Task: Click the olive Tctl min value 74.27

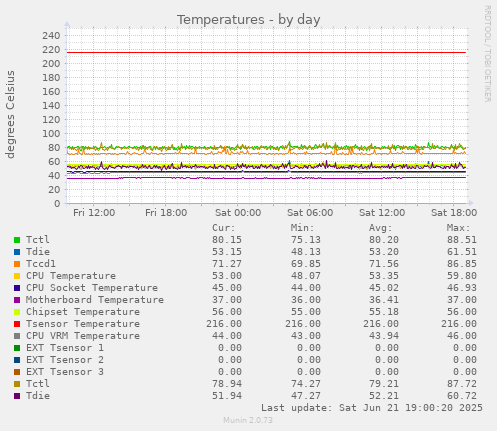Action: click(306, 384)
